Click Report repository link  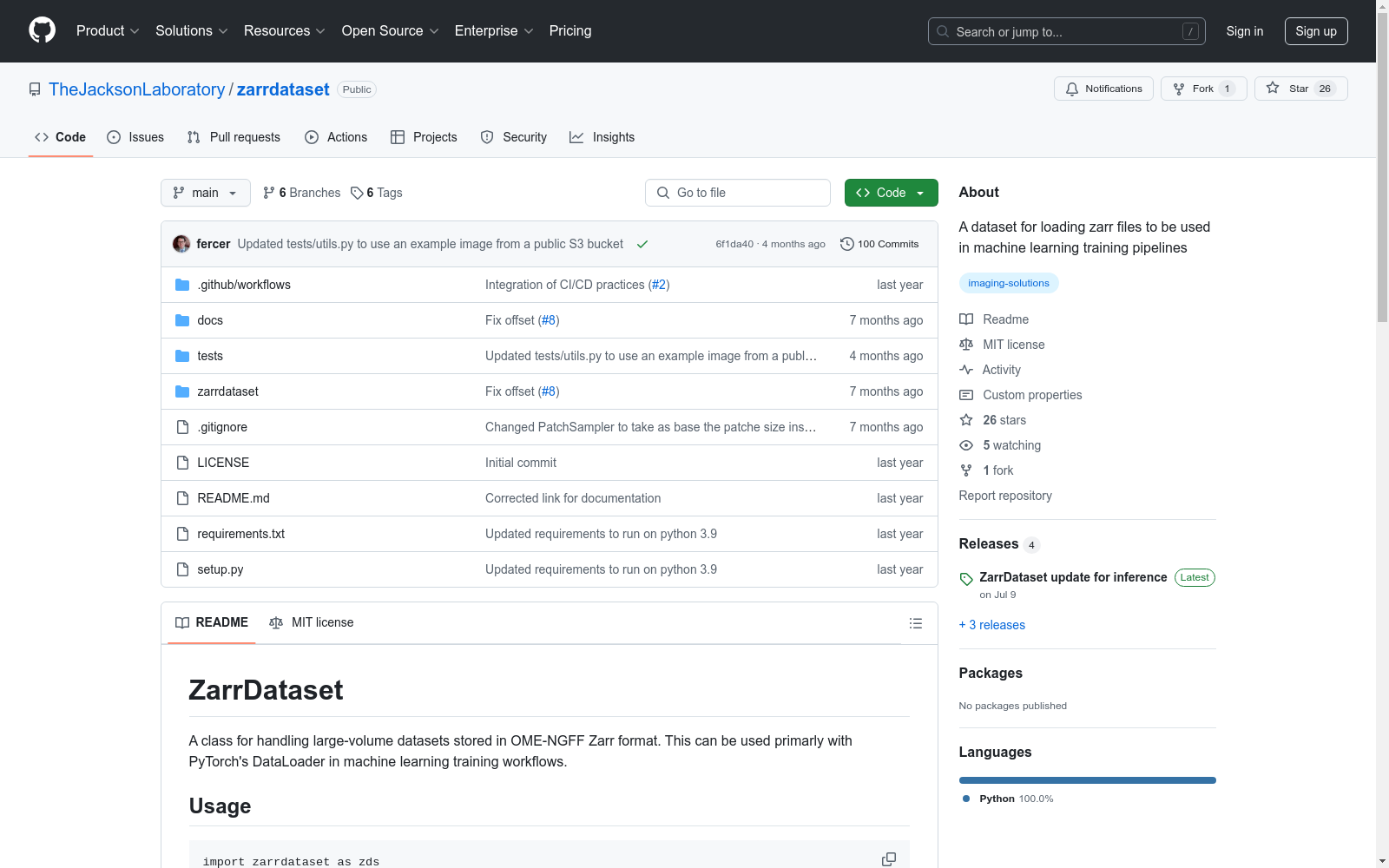[1005, 496]
